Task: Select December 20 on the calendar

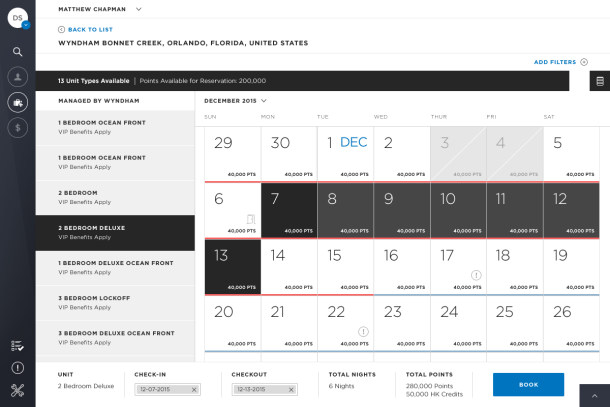Action: (233, 323)
